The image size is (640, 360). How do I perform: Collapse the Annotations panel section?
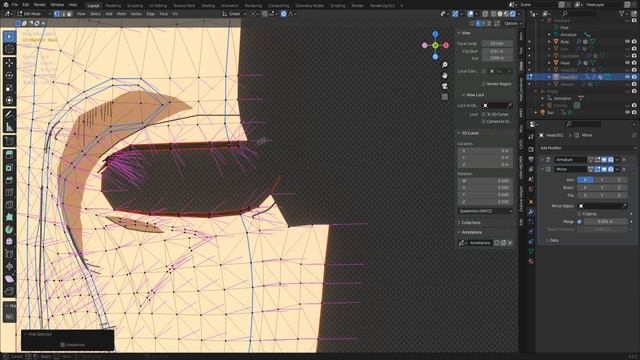[470, 232]
